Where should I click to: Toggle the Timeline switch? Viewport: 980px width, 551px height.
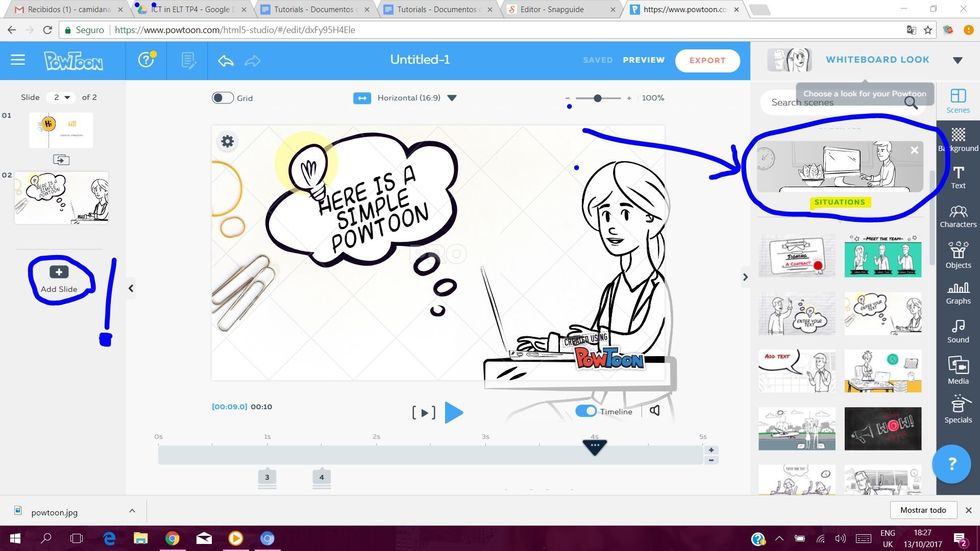(586, 411)
